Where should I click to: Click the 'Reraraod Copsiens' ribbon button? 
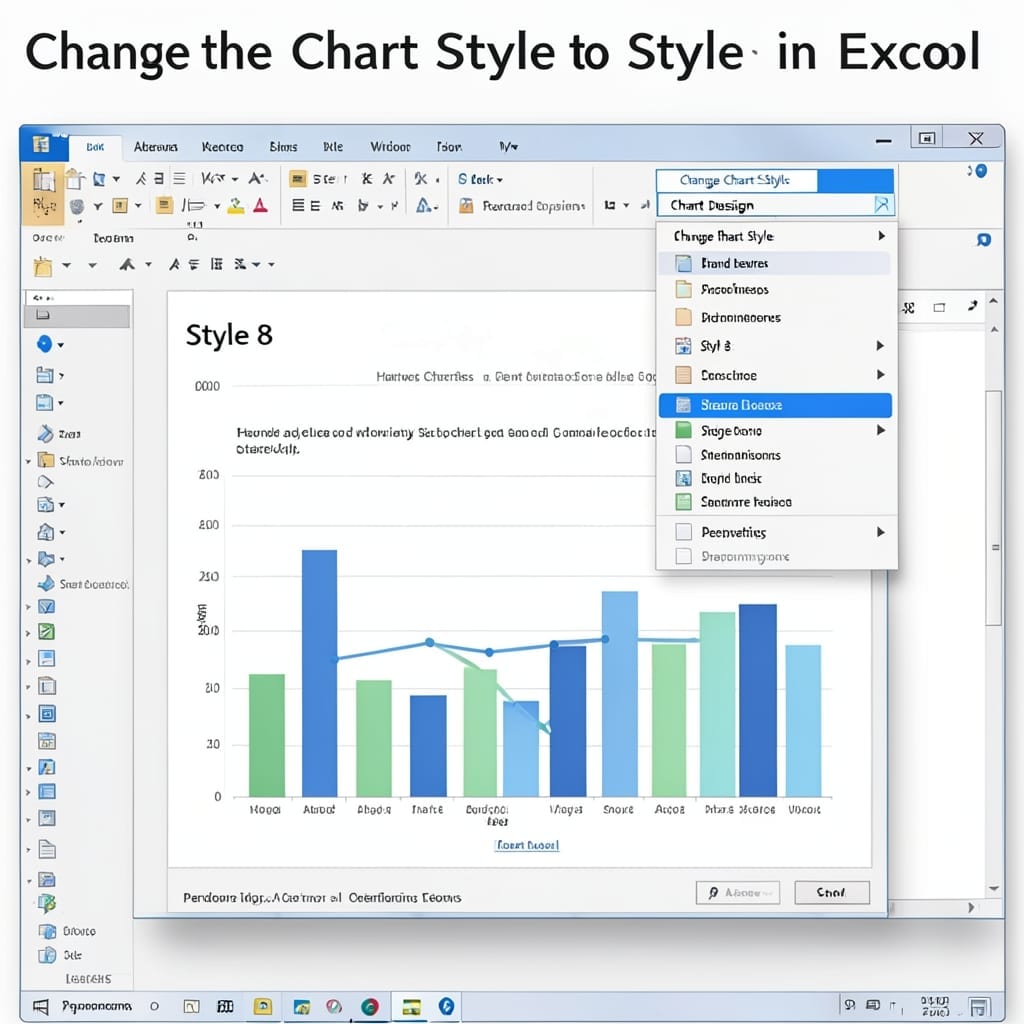[x=522, y=206]
